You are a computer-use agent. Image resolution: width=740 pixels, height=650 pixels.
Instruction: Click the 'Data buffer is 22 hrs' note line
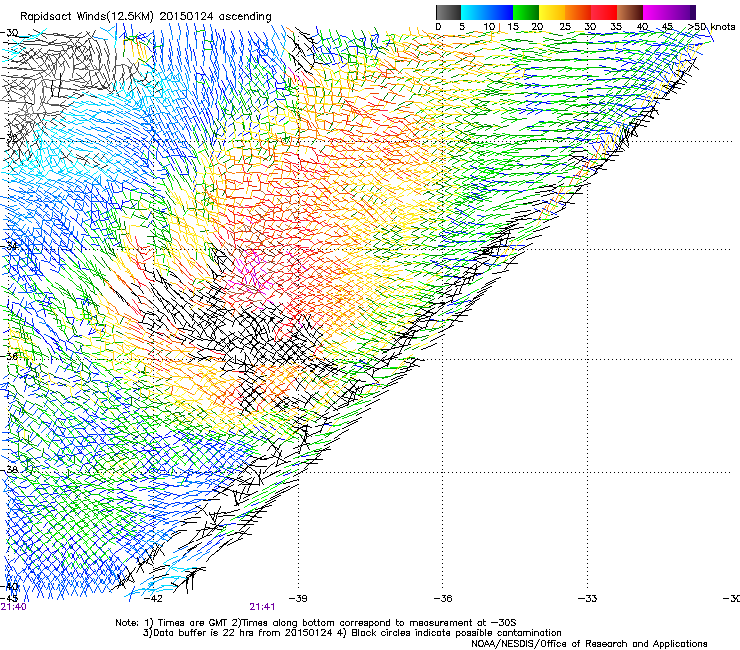(352, 633)
